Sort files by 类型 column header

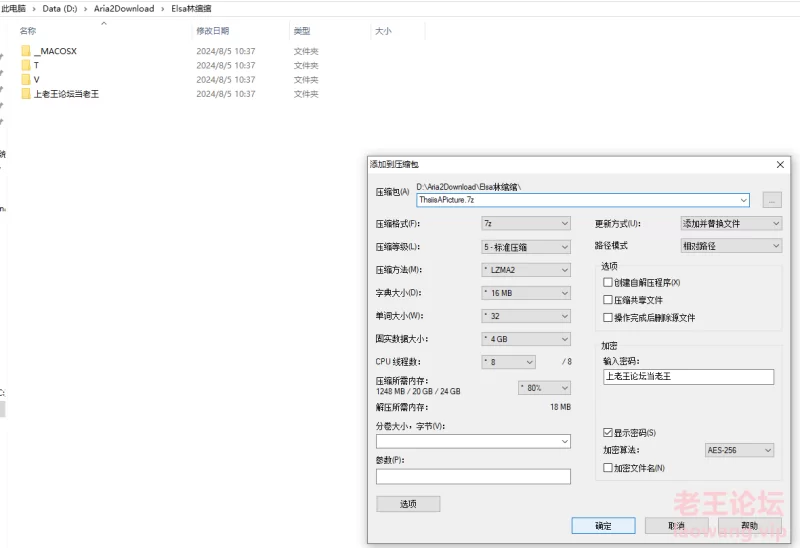coord(302,31)
